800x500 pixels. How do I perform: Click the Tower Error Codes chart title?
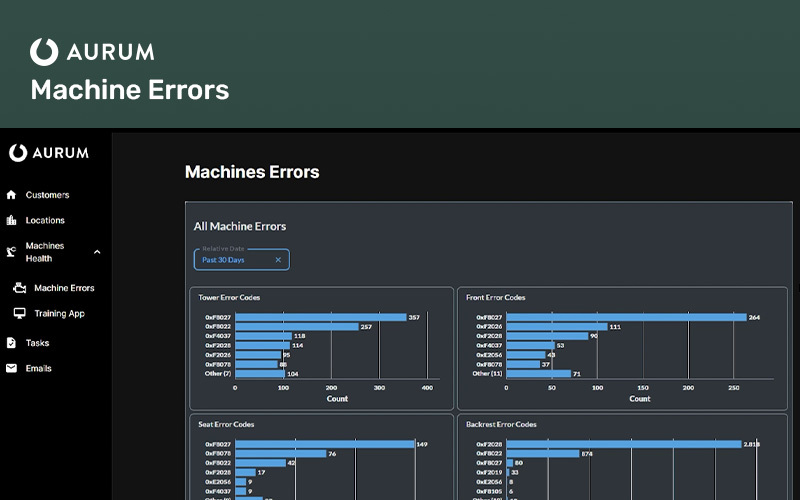229,297
